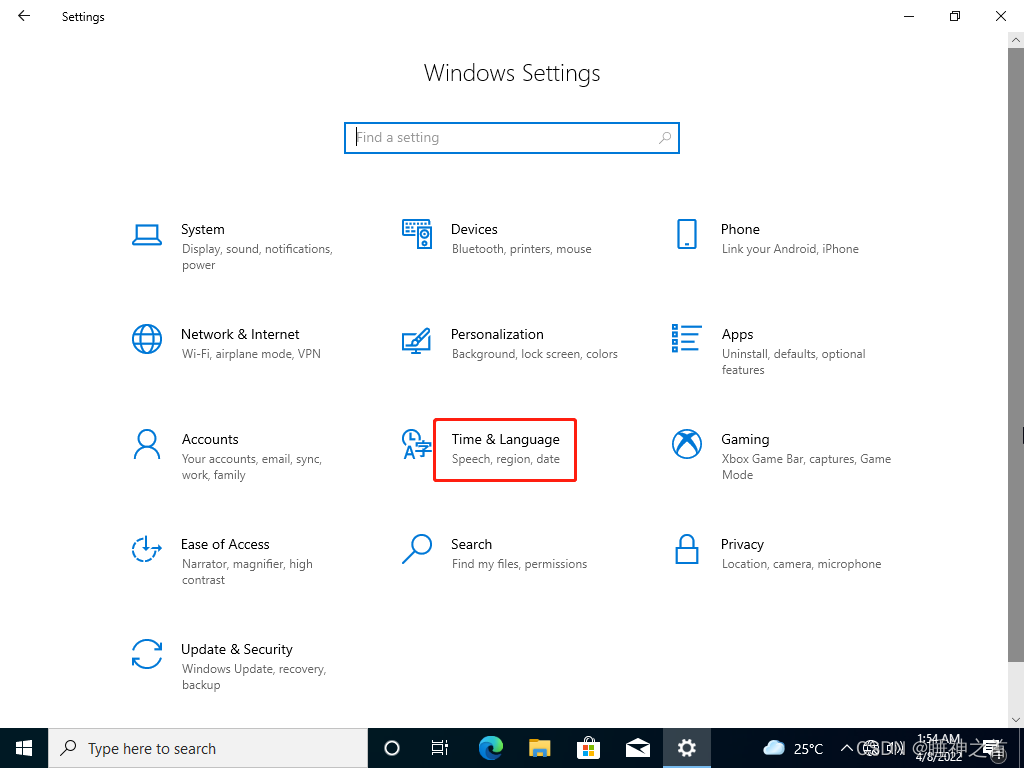Open the Ease of Access icon
Viewport: 1024px width, 768px height.
click(x=147, y=549)
